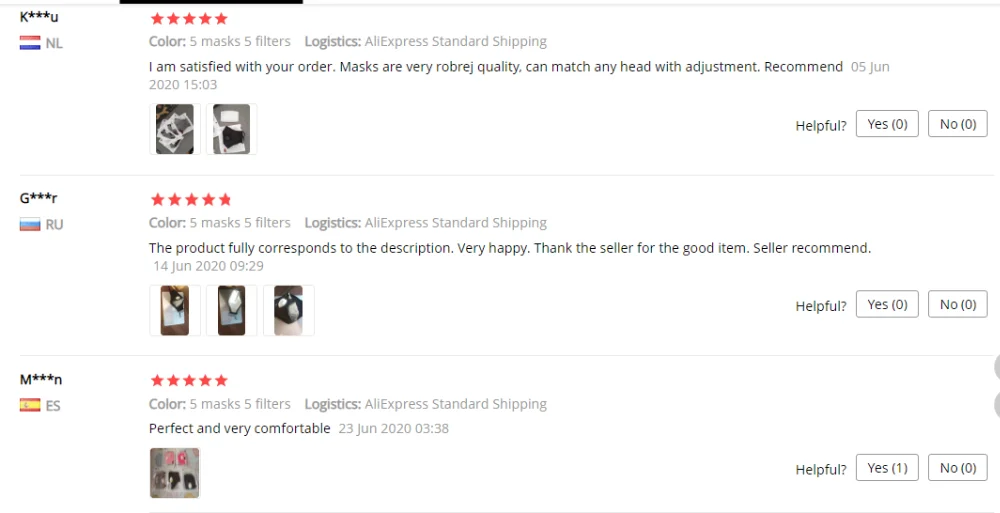Click the Spanish flag icon beside ES
The image size is (1000, 513).
coord(30,405)
